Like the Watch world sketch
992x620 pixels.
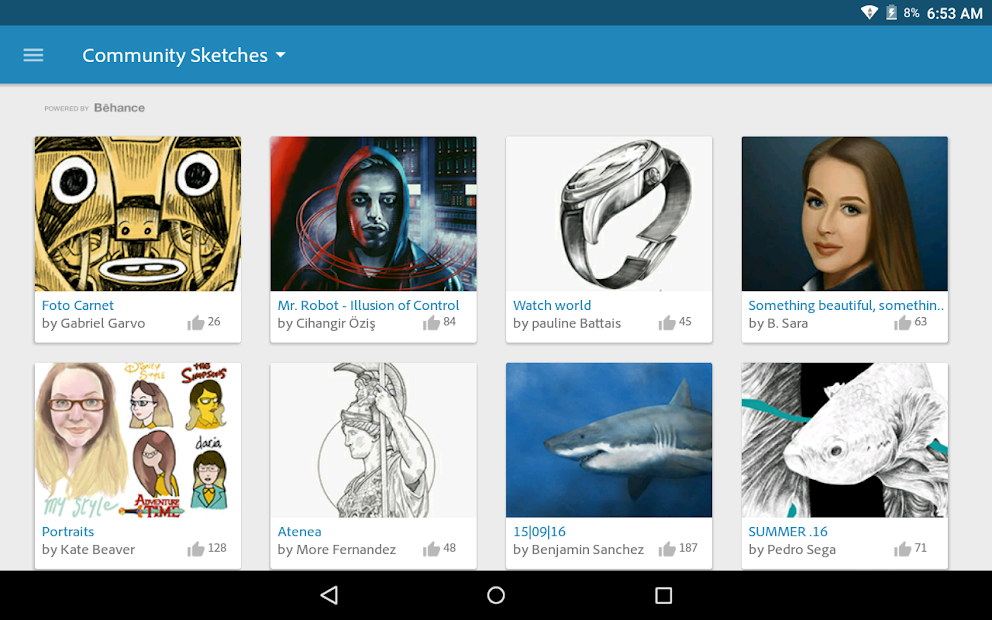(x=667, y=322)
